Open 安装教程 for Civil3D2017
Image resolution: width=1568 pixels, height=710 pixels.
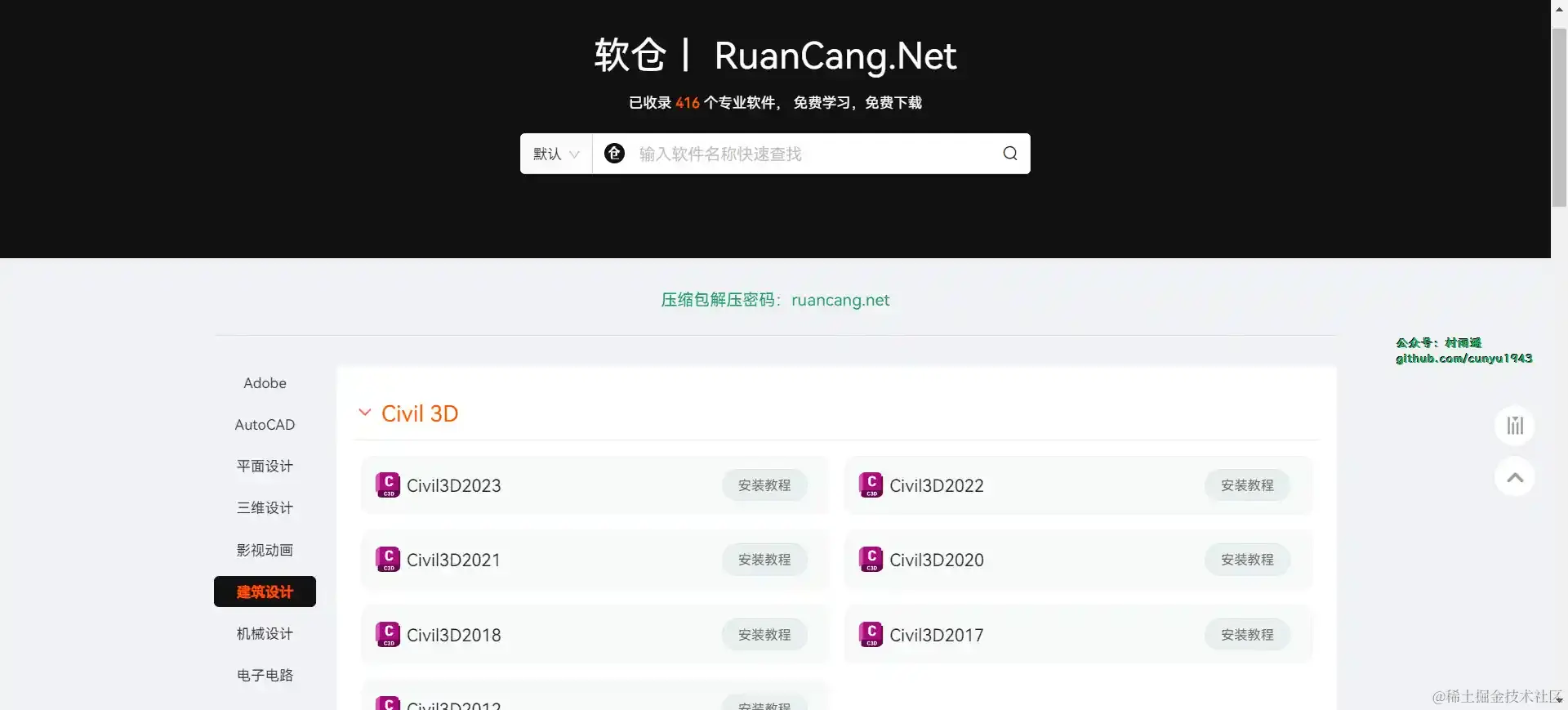click(1247, 635)
